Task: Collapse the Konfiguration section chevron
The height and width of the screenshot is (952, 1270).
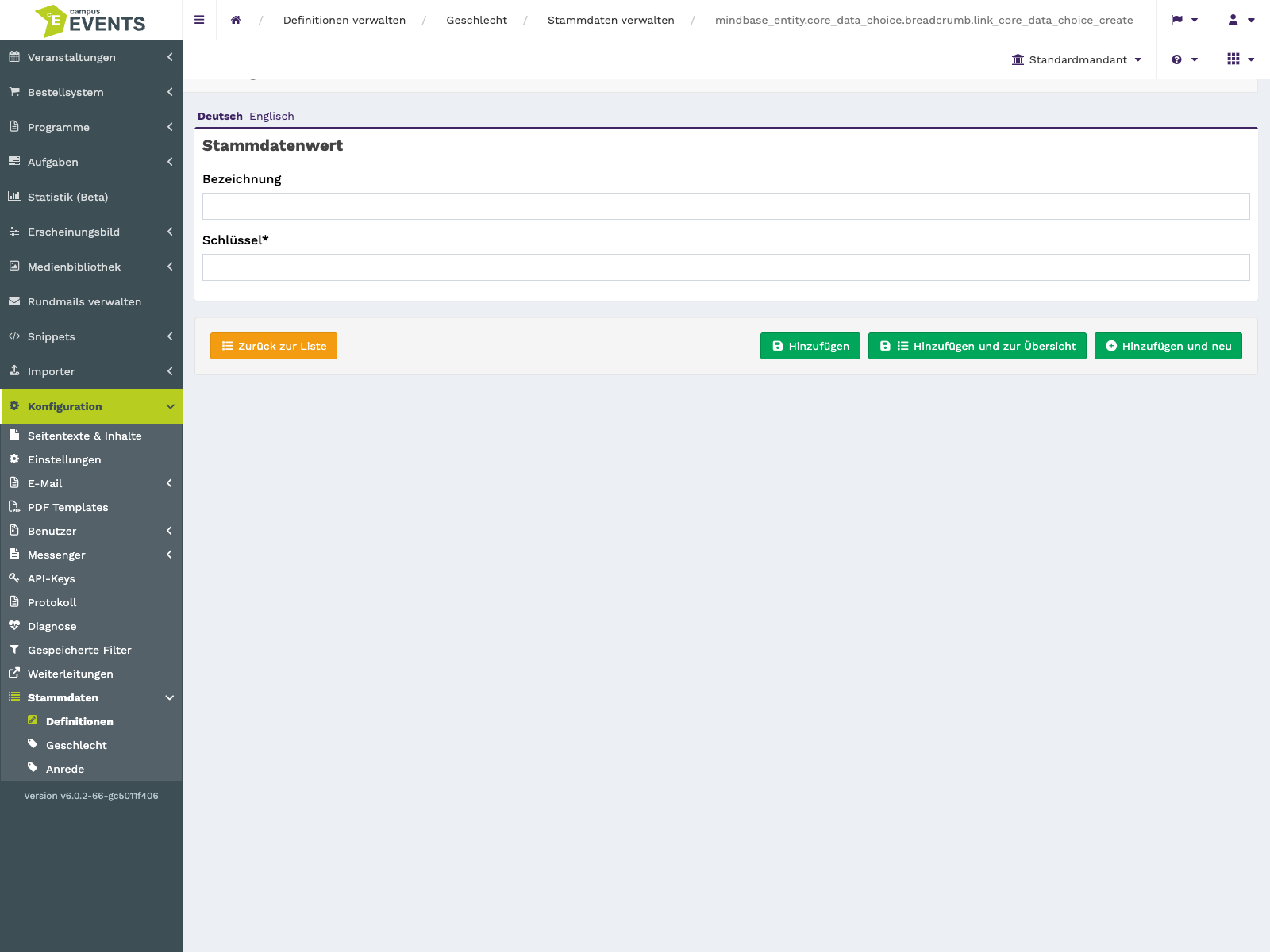Action: click(170, 406)
